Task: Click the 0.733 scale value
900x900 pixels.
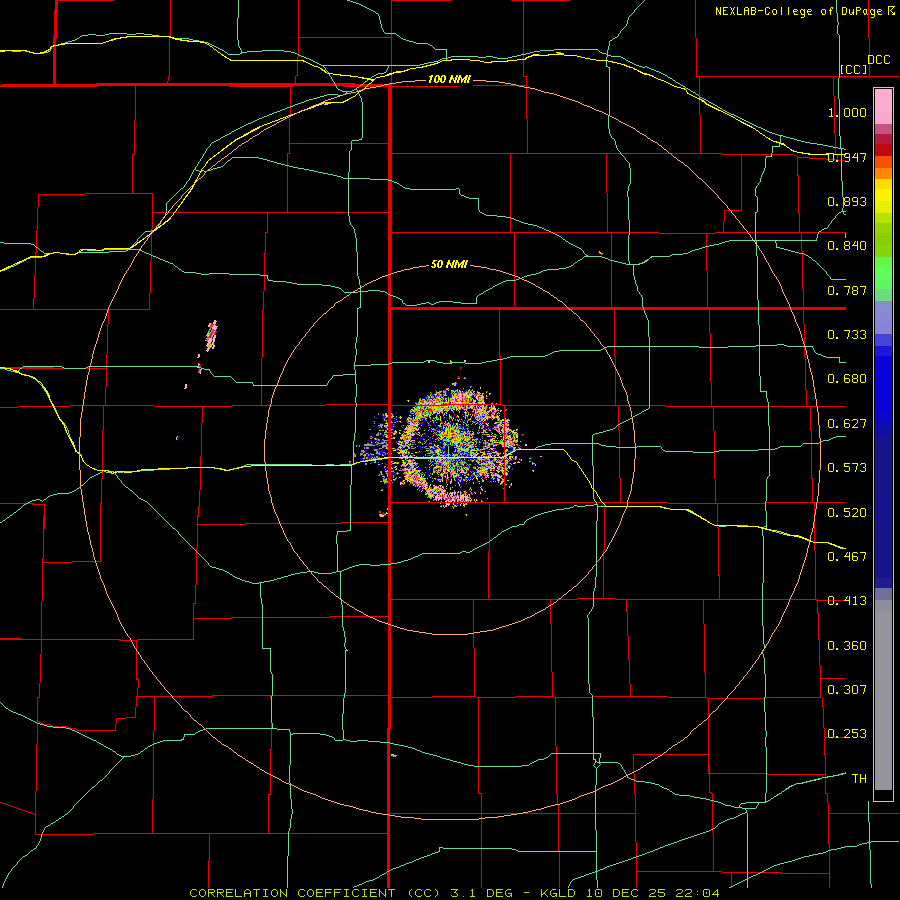Action: 847,335
